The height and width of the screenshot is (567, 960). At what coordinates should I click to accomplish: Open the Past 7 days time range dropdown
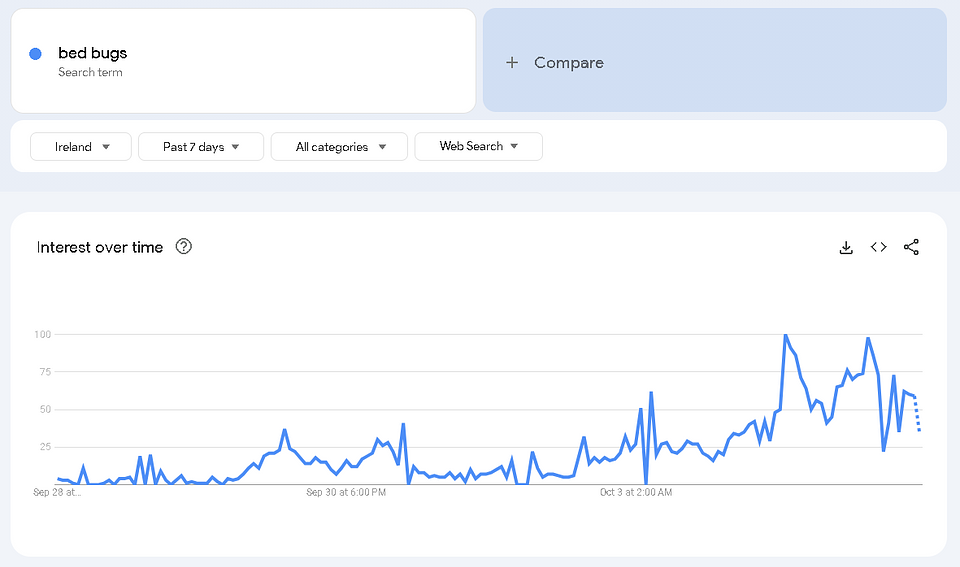[201, 147]
